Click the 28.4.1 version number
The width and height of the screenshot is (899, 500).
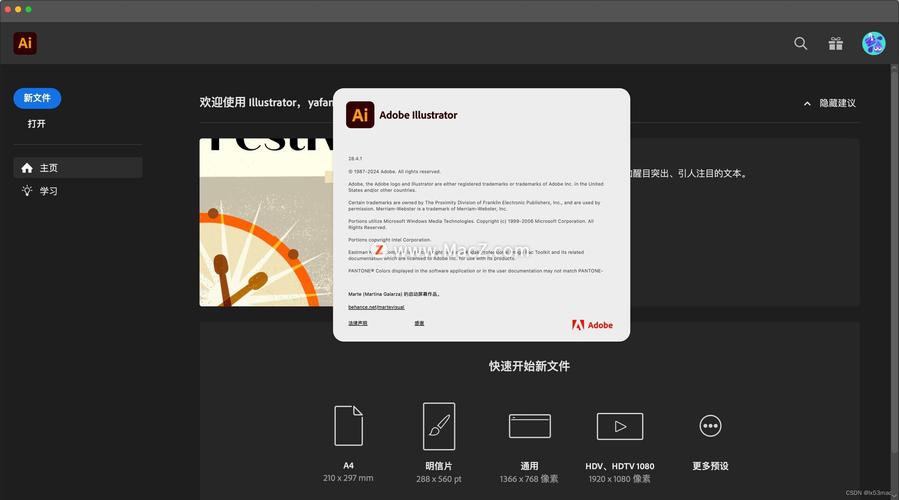point(355,158)
